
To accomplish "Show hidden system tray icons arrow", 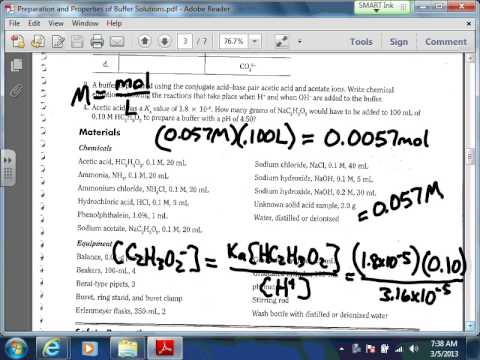I will tap(342, 349).
